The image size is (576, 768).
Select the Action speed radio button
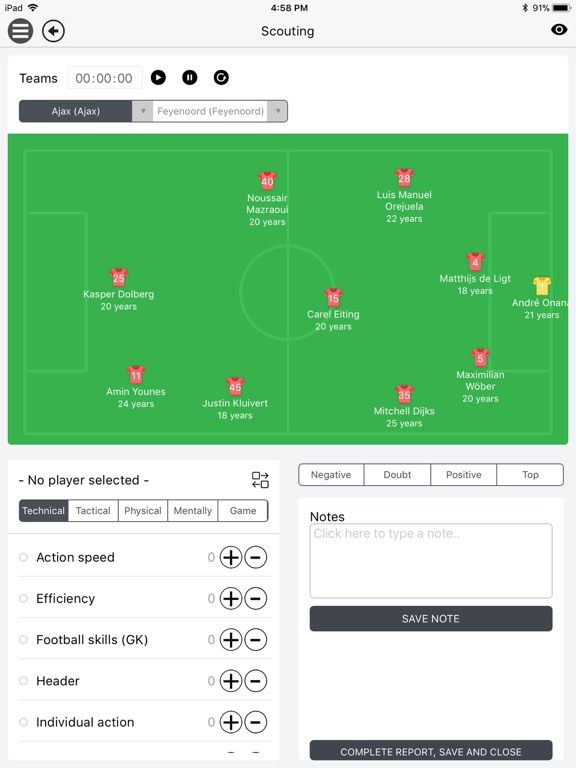[23, 557]
